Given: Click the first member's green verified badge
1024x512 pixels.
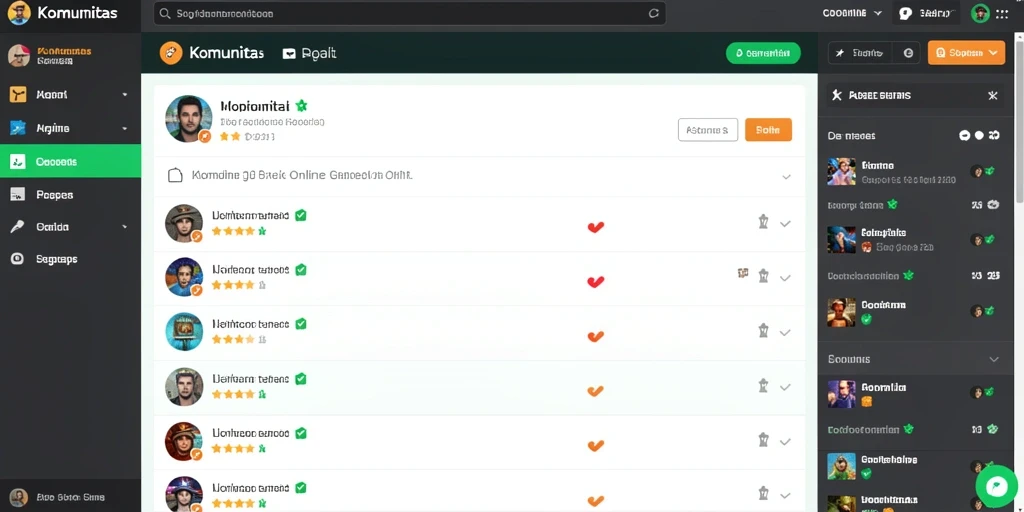Looking at the screenshot, I should pos(300,215).
